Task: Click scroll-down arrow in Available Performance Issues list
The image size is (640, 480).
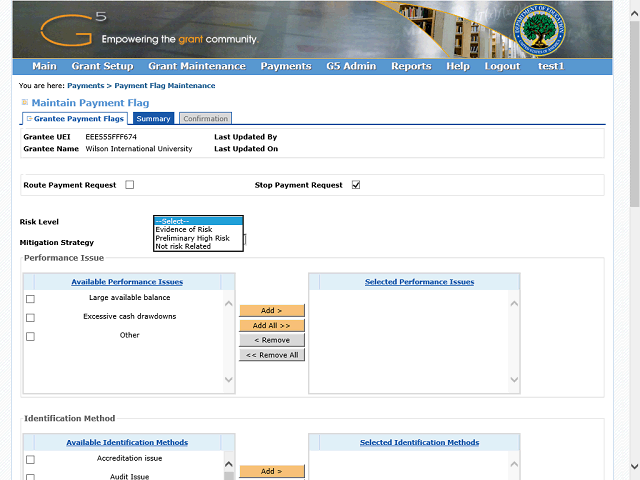Action: [x=228, y=380]
